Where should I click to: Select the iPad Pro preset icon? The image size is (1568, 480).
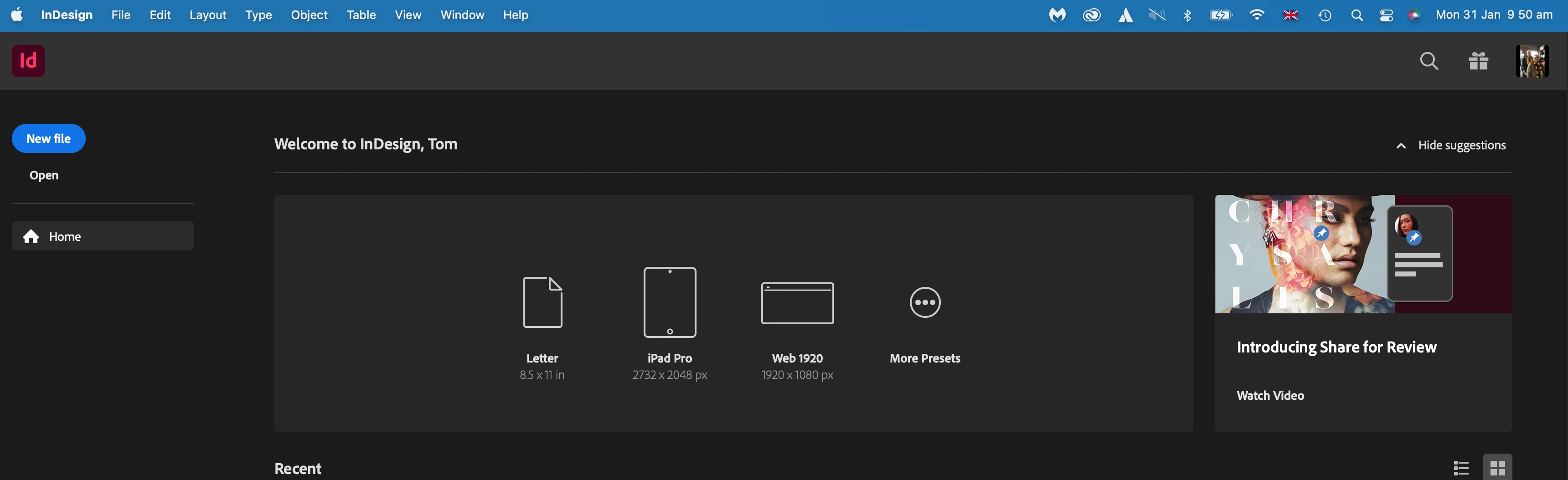tap(670, 302)
